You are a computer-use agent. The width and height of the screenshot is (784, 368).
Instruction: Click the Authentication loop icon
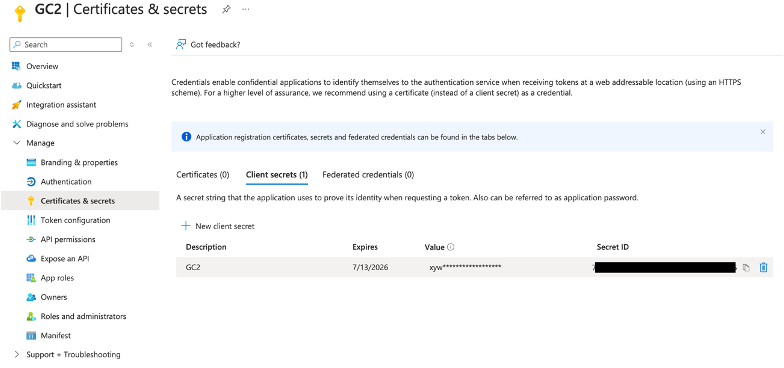[31, 182]
